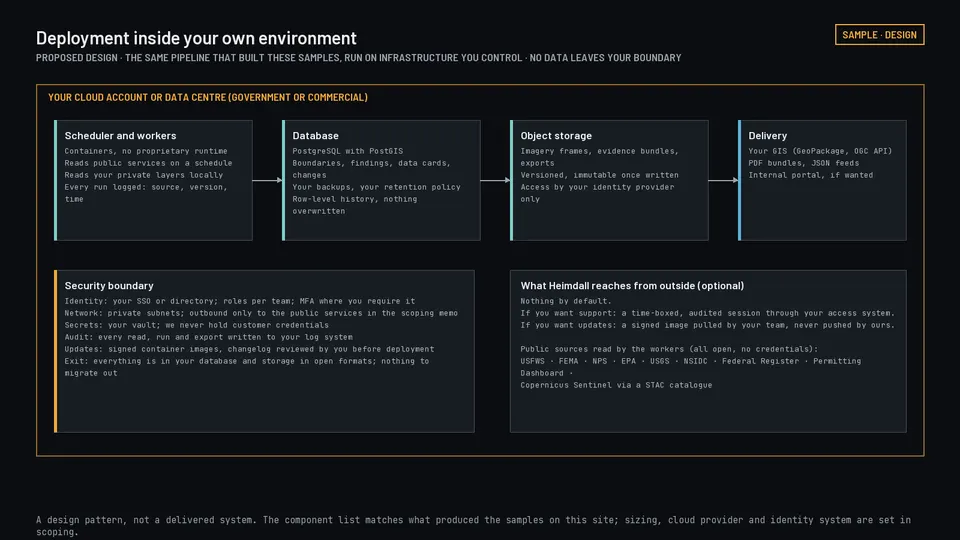Click 'Containers, no proprietary runtime' line
The height and width of the screenshot is (540, 960).
tap(146, 151)
